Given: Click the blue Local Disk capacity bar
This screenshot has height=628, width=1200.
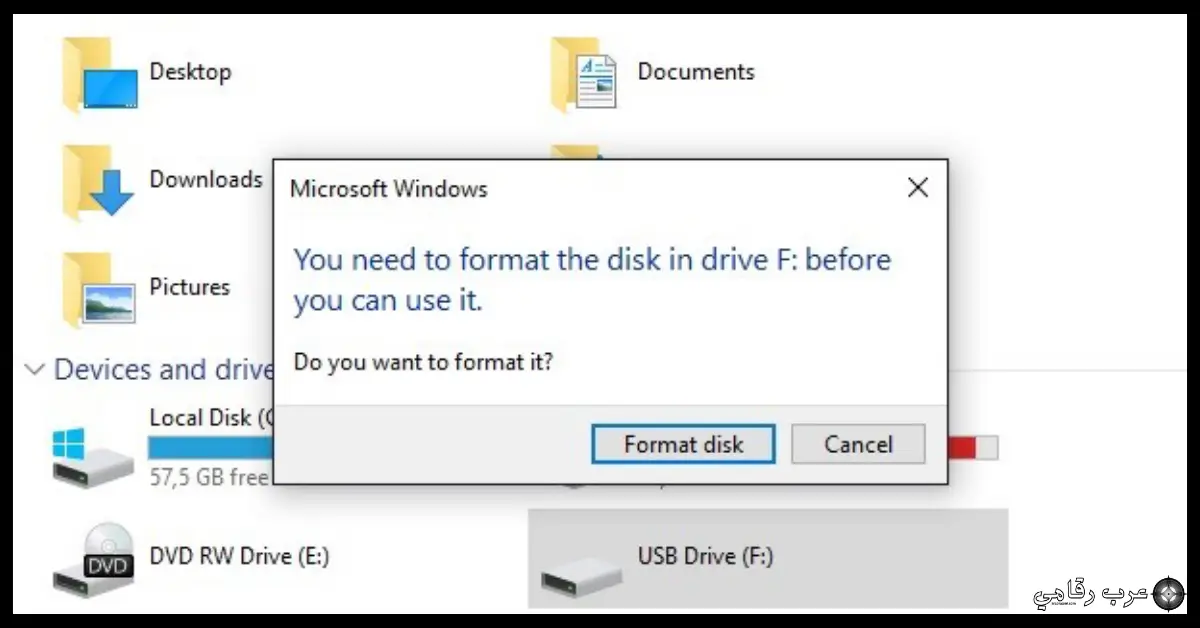Looking at the screenshot, I should (x=210, y=448).
